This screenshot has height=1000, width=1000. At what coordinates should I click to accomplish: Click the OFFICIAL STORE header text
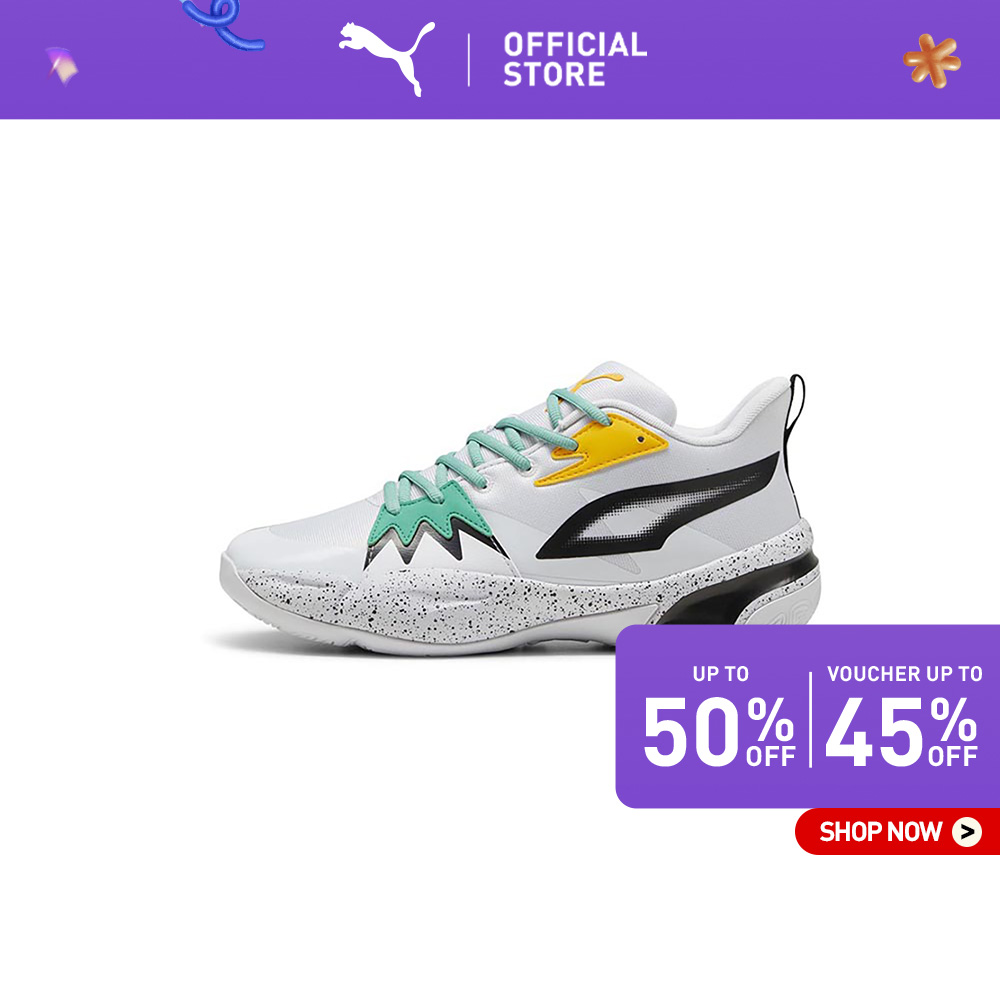575,59
